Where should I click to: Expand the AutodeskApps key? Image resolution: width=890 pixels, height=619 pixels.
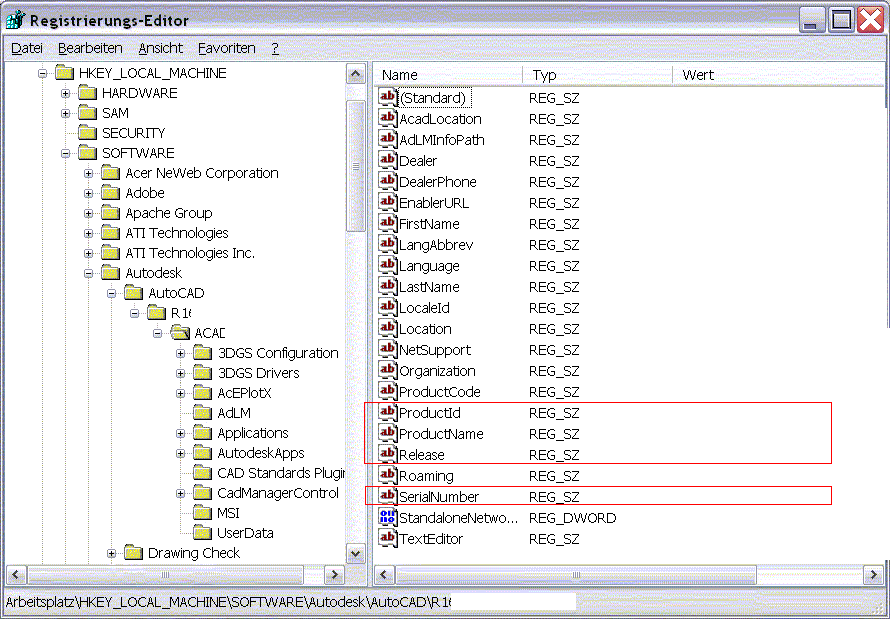[x=180, y=453]
